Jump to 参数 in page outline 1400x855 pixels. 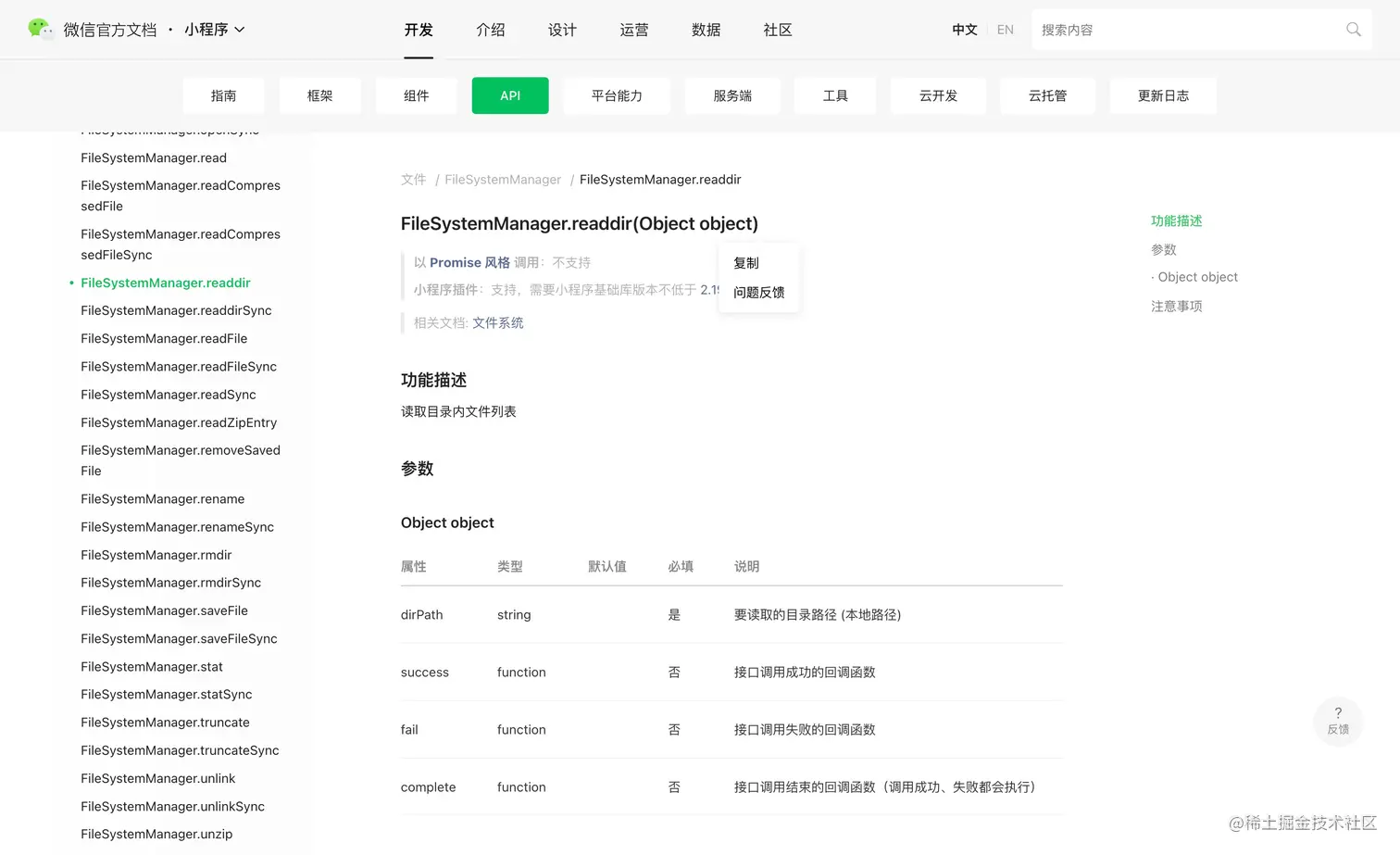(1164, 250)
